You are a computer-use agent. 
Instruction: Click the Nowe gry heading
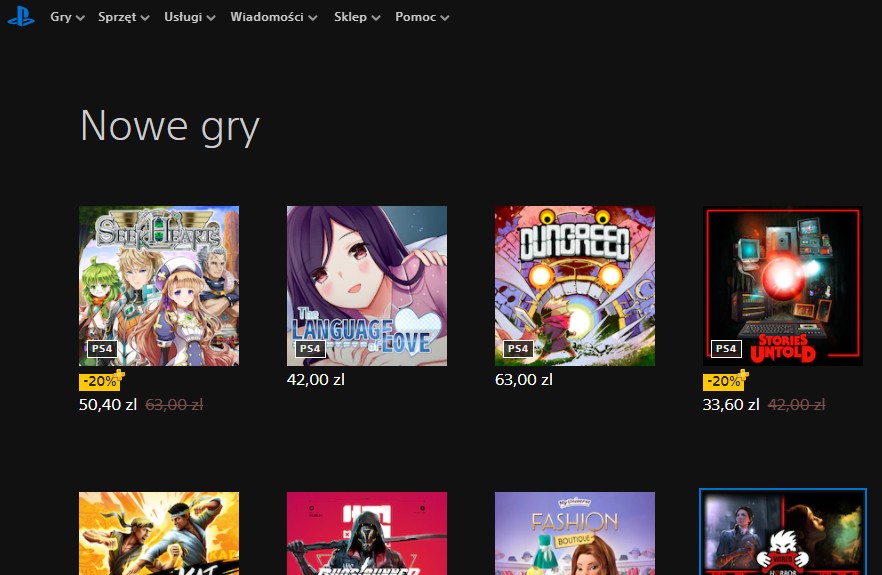170,126
